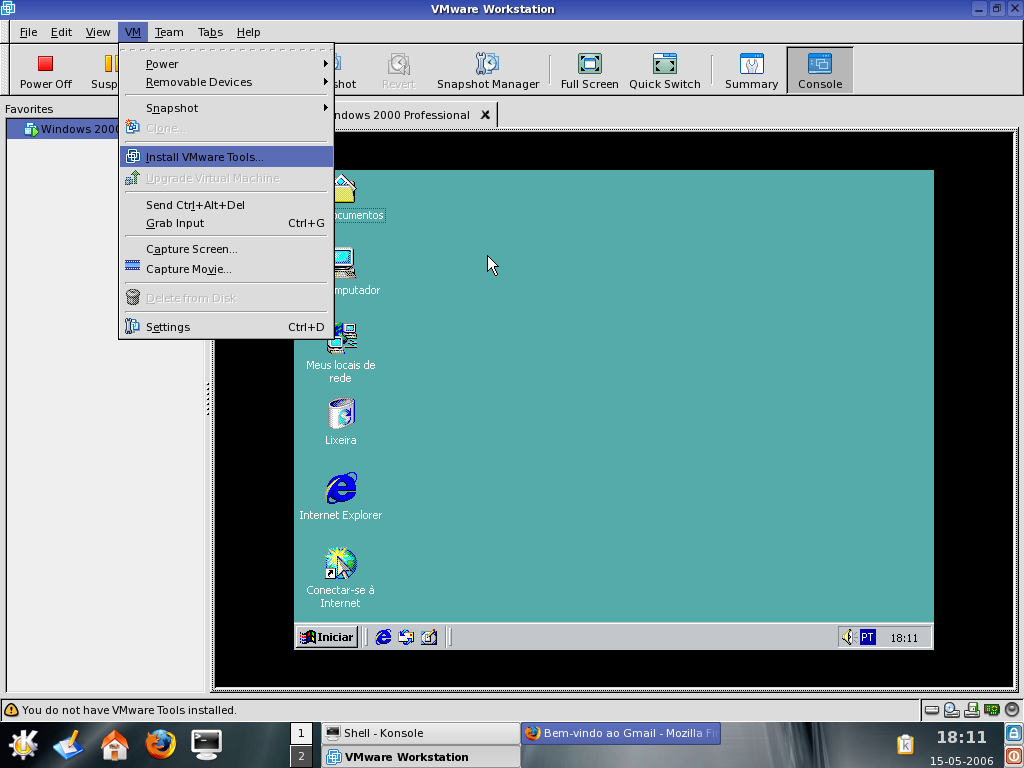1024x768 pixels.
Task: Select Capture Movie menu entry
Action: click(x=226, y=269)
